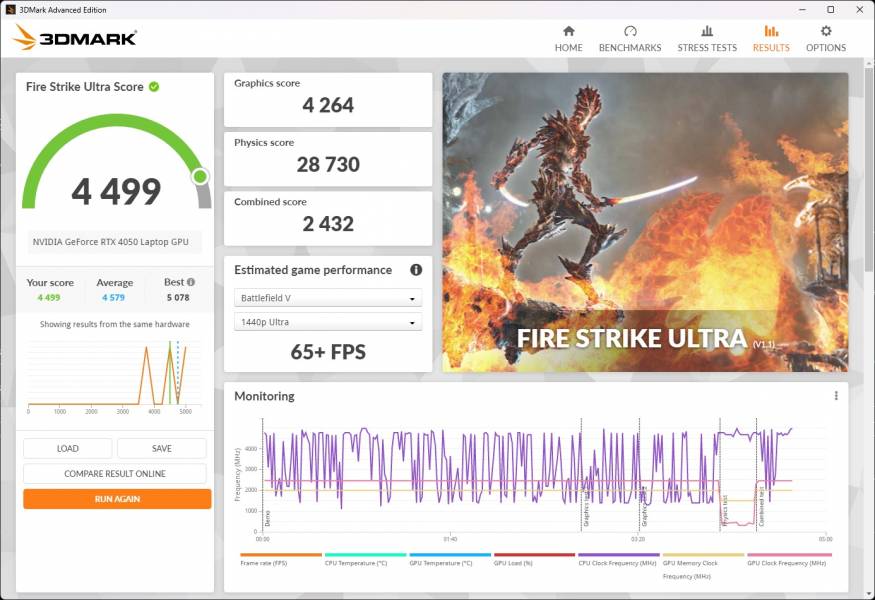Click the orange RUN AGAIN button
875x600 pixels.
(x=117, y=499)
